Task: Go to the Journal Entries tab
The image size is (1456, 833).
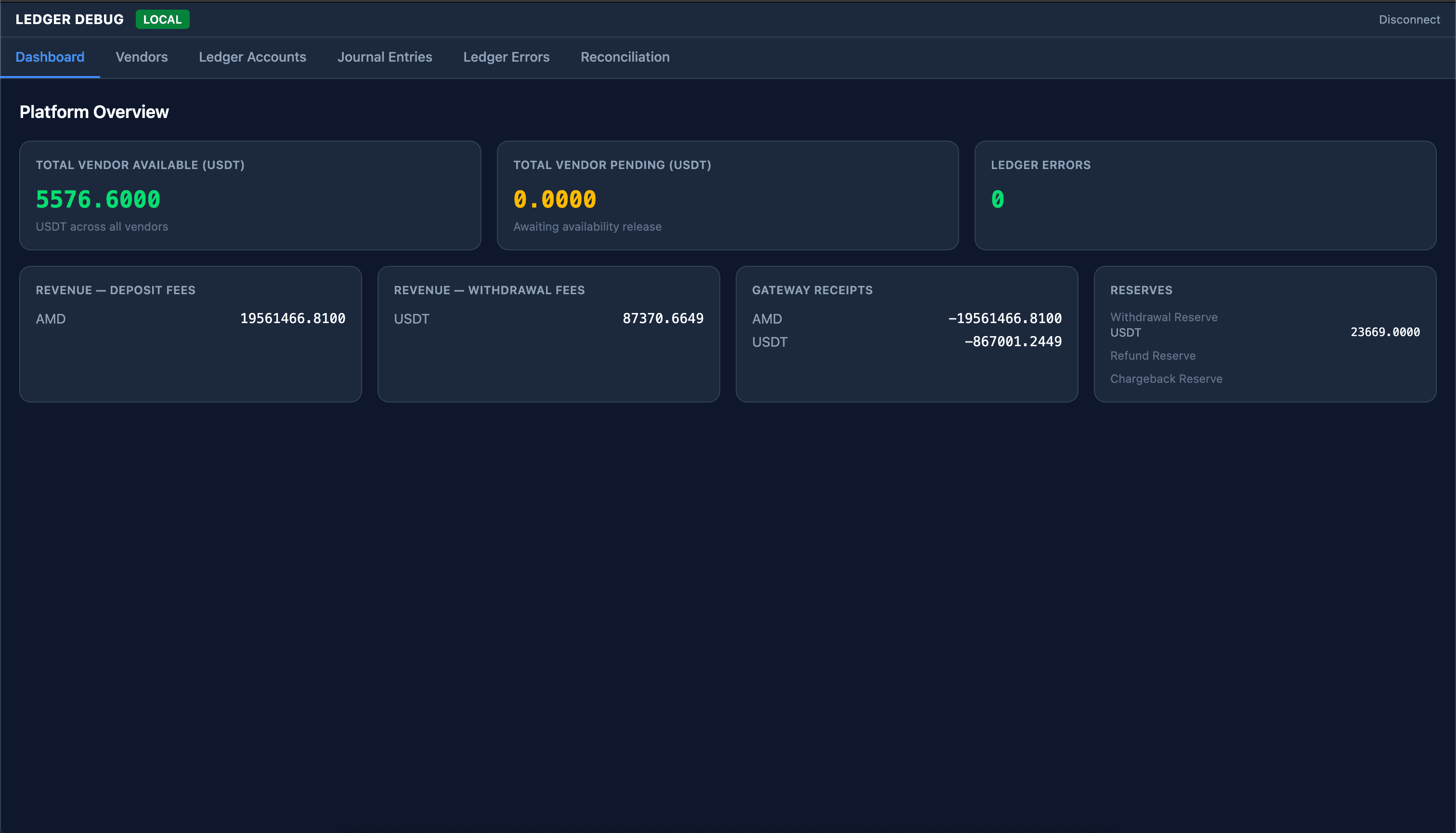Action: point(384,57)
